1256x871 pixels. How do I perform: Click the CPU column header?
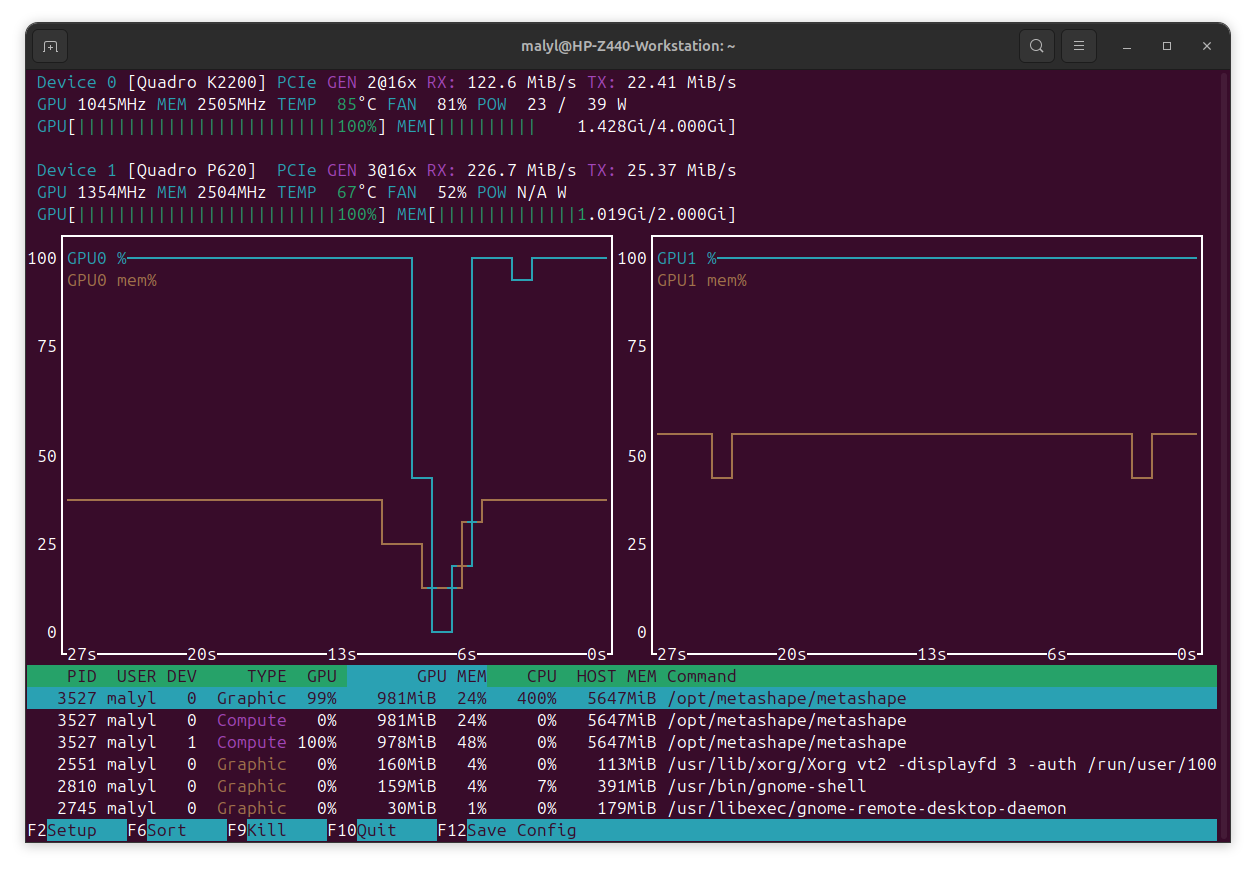coord(542,676)
